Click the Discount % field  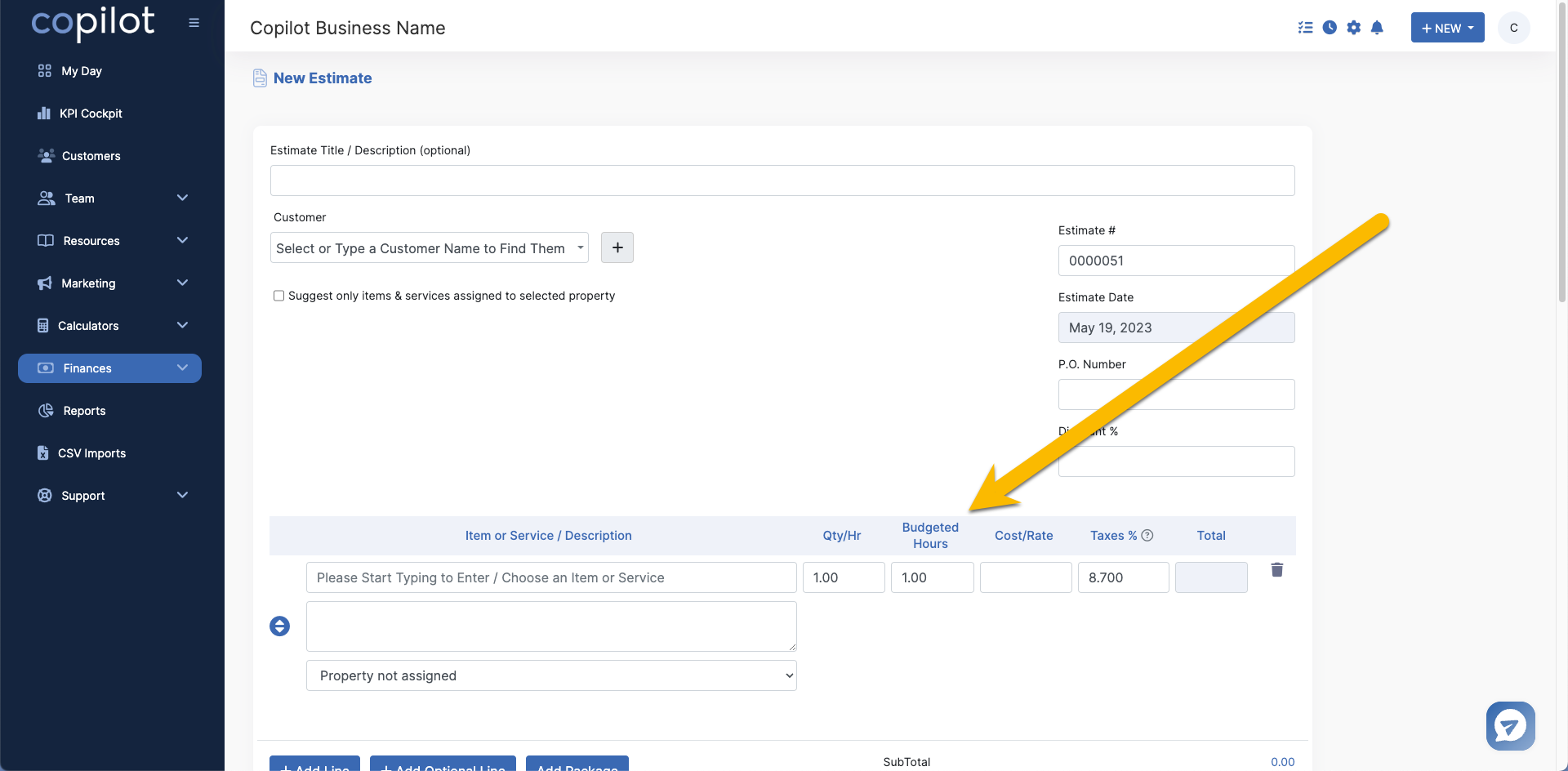1176,461
